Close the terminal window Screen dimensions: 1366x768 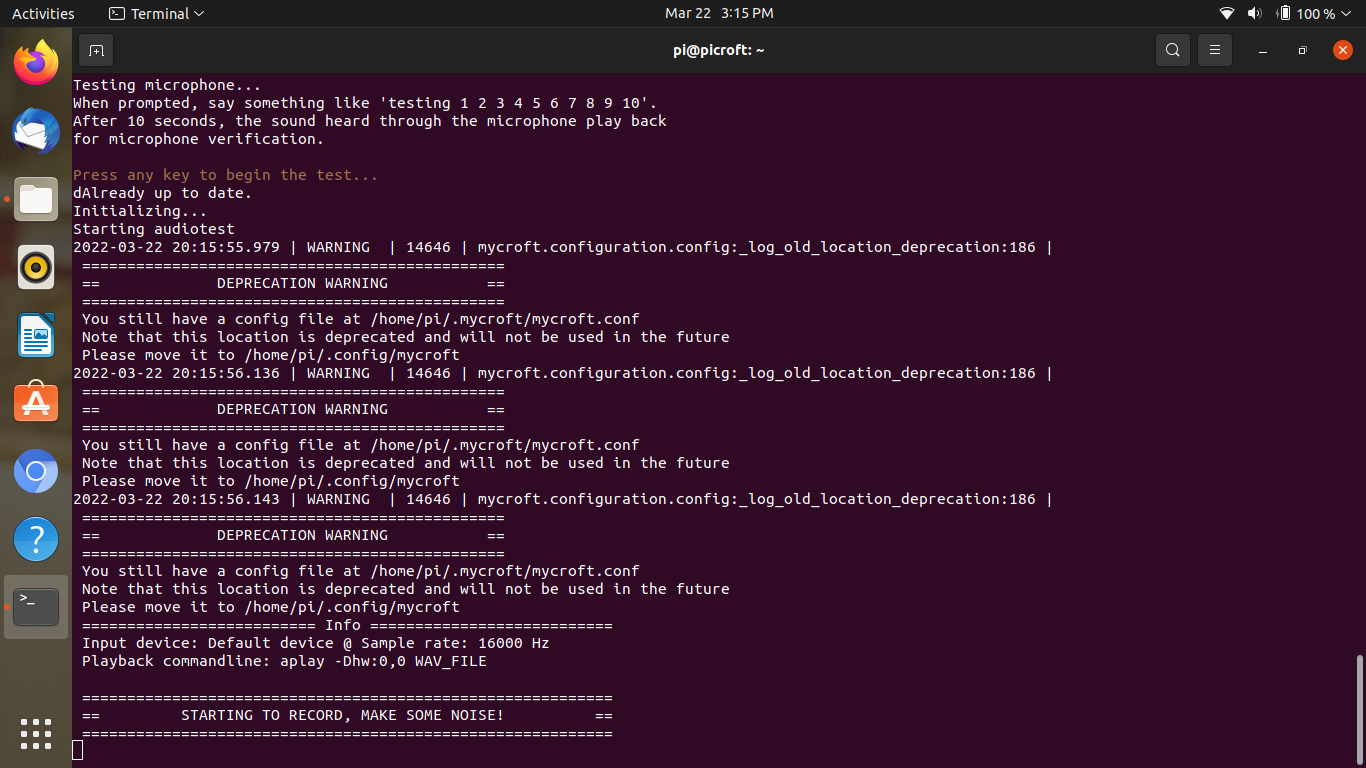(x=1343, y=50)
